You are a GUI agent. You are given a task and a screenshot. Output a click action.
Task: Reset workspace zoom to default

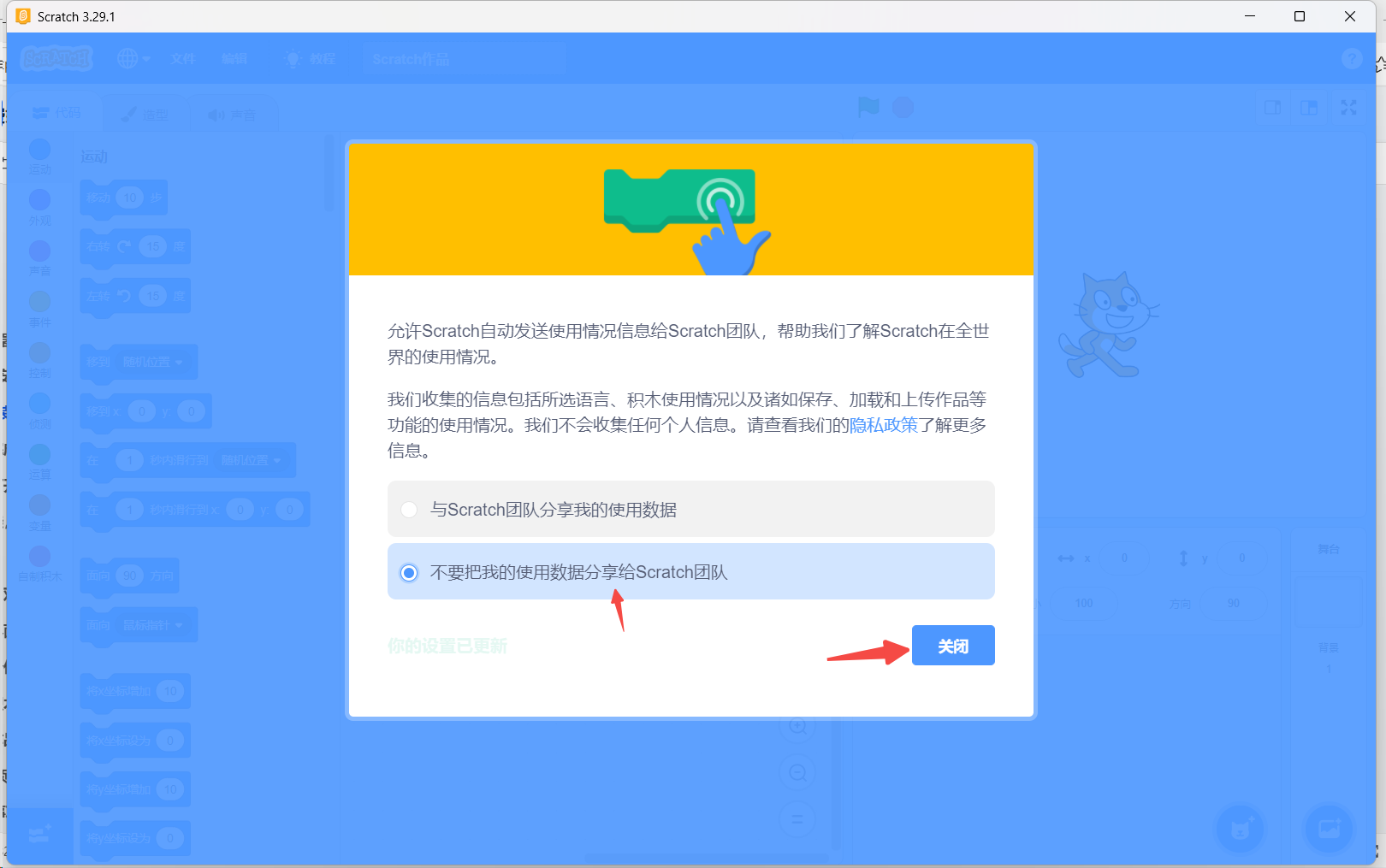point(797,819)
